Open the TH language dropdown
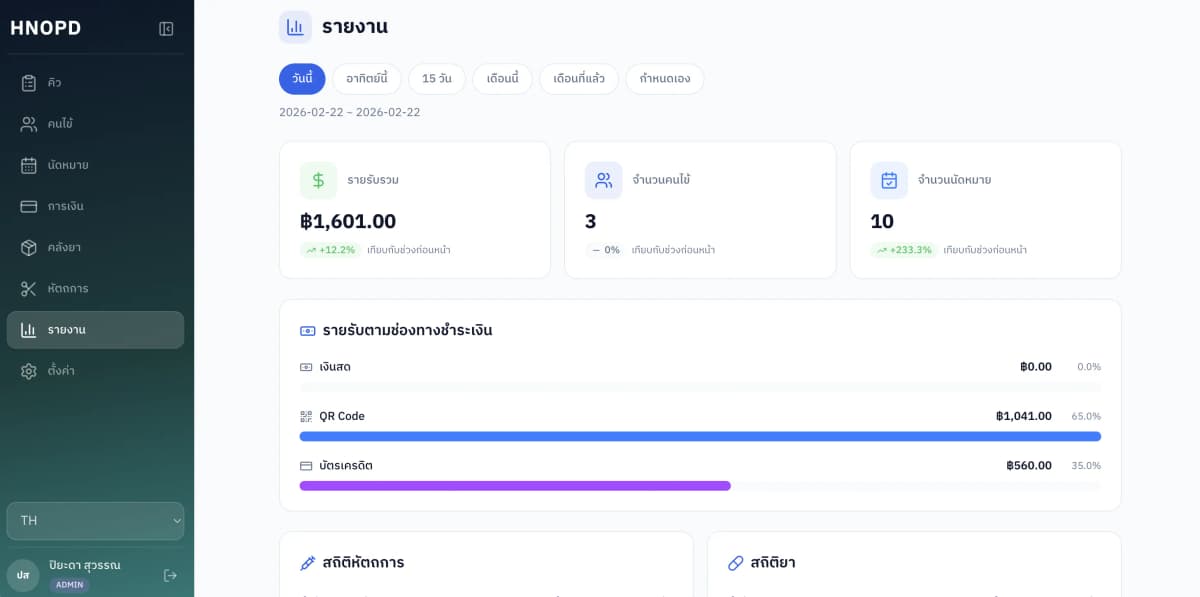Screen dimensions: 1200x597 pyautogui.click(x=95, y=521)
